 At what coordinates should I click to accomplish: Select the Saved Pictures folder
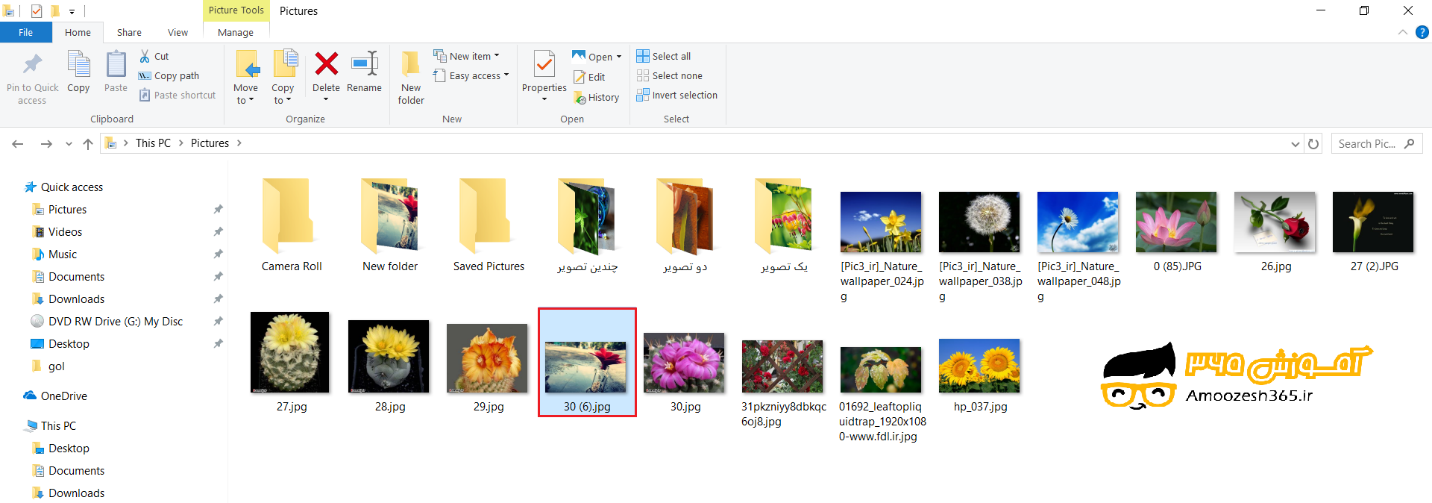pos(488,226)
